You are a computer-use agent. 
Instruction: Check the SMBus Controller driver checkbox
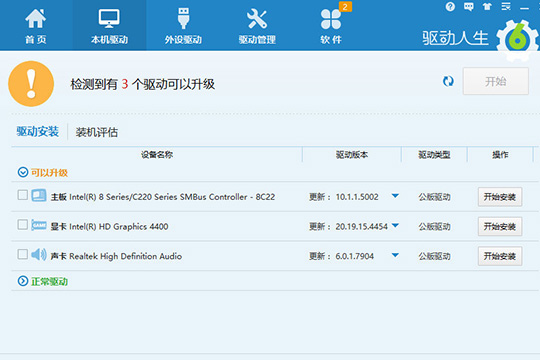click(x=23, y=195)
